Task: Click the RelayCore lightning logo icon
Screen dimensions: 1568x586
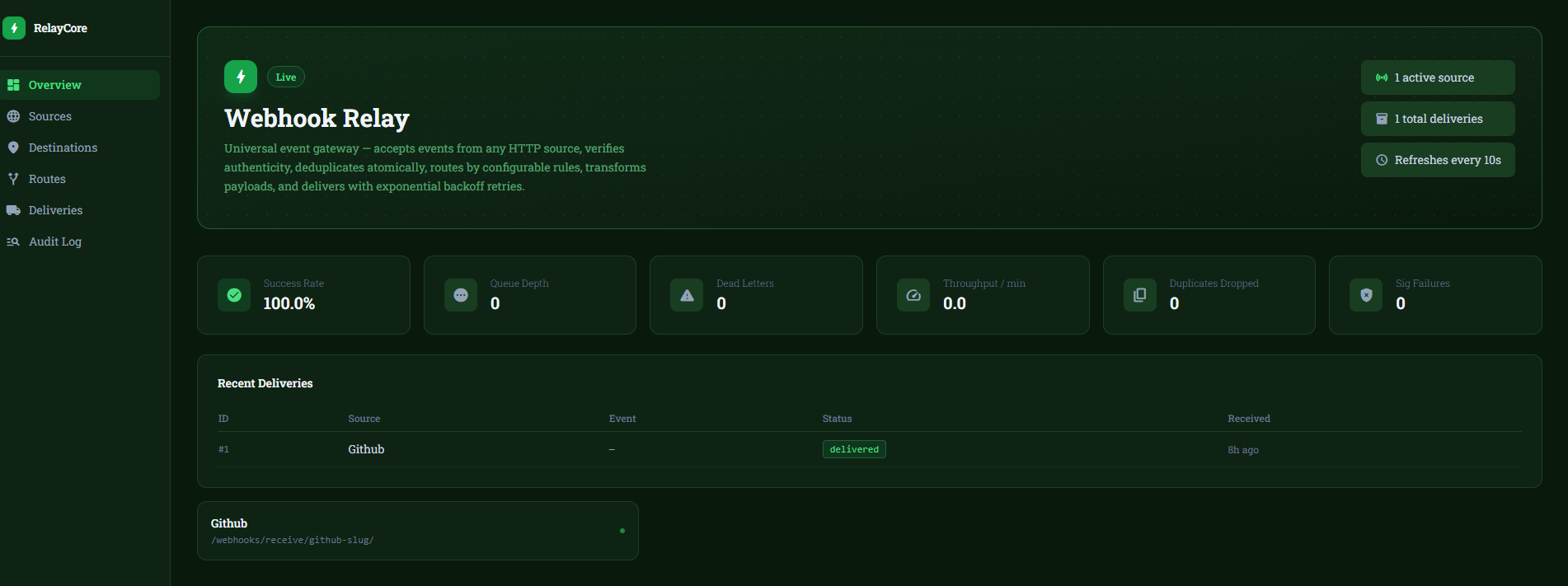Action: [14, 28]
